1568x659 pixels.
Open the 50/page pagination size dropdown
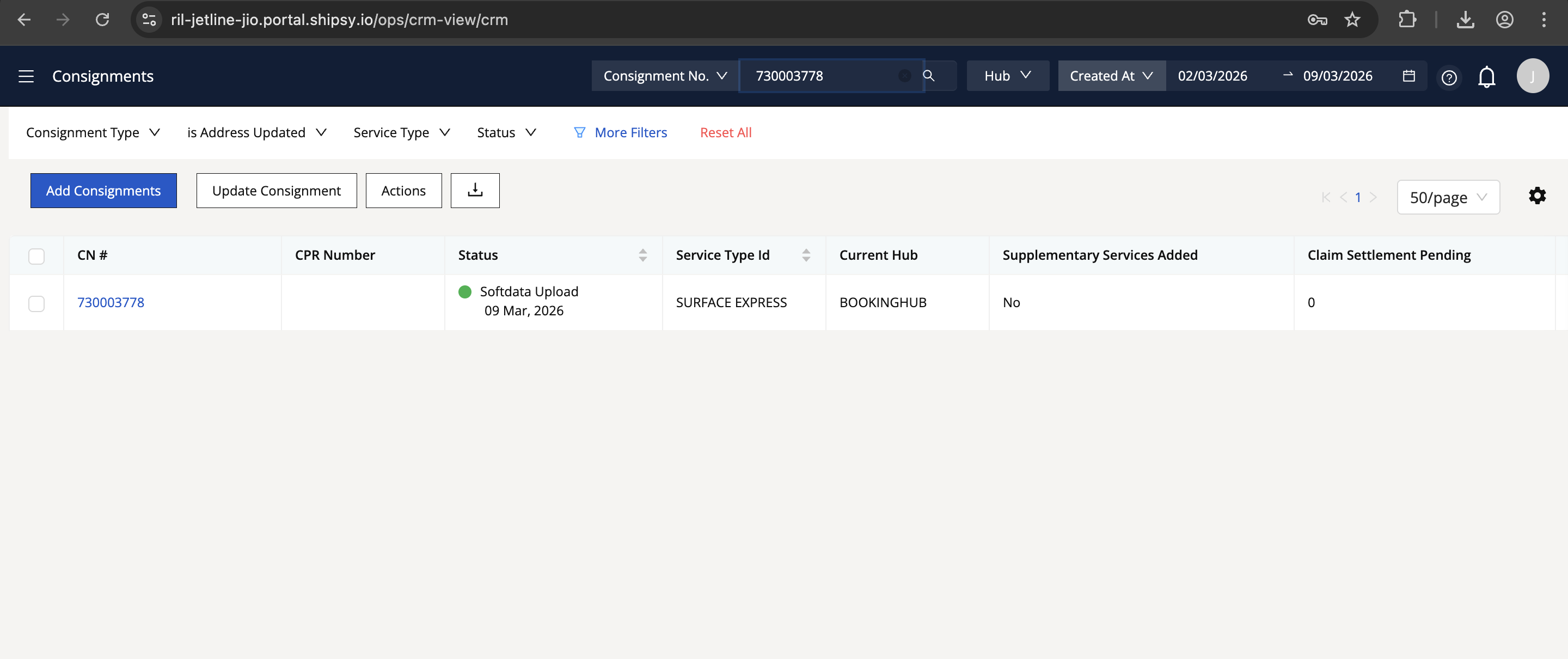1448,197
